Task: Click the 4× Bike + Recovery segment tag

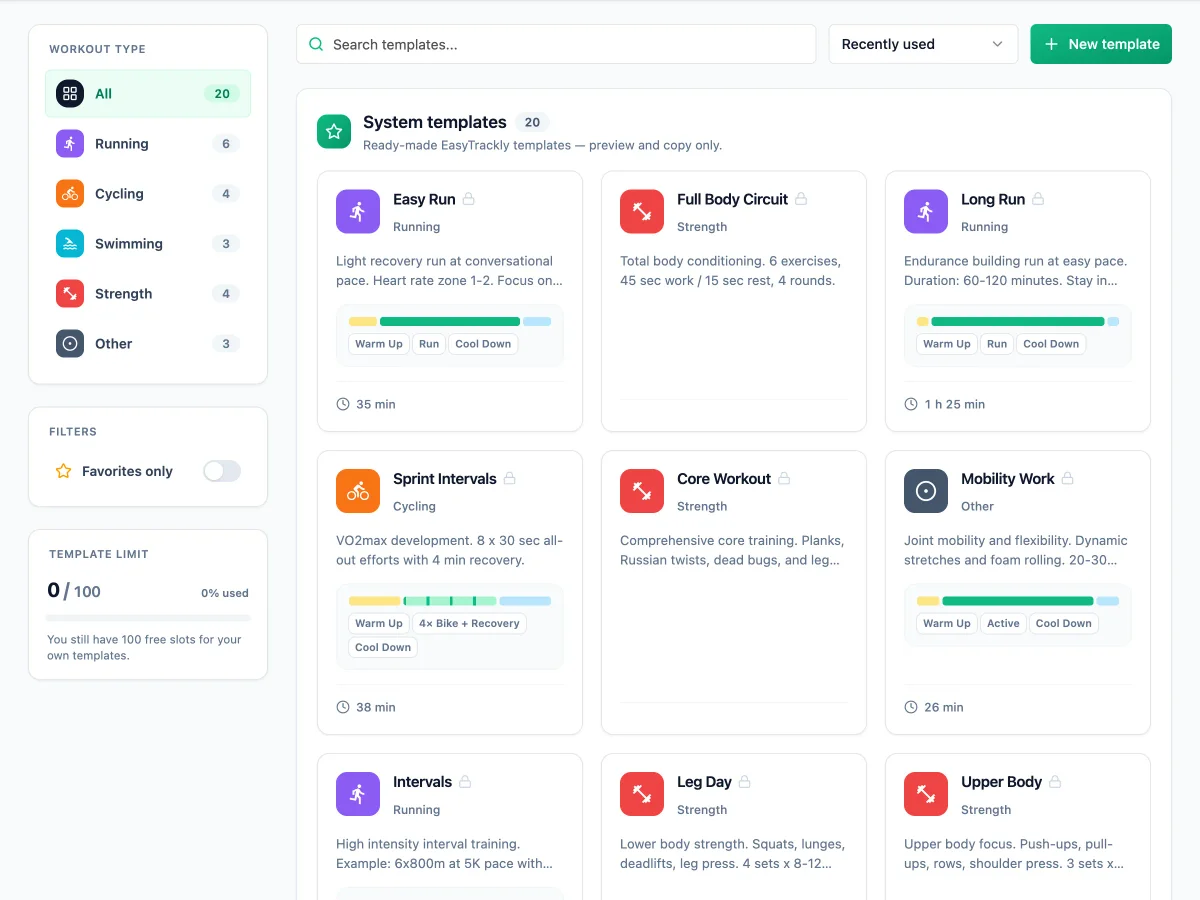Action: [469, 623]
